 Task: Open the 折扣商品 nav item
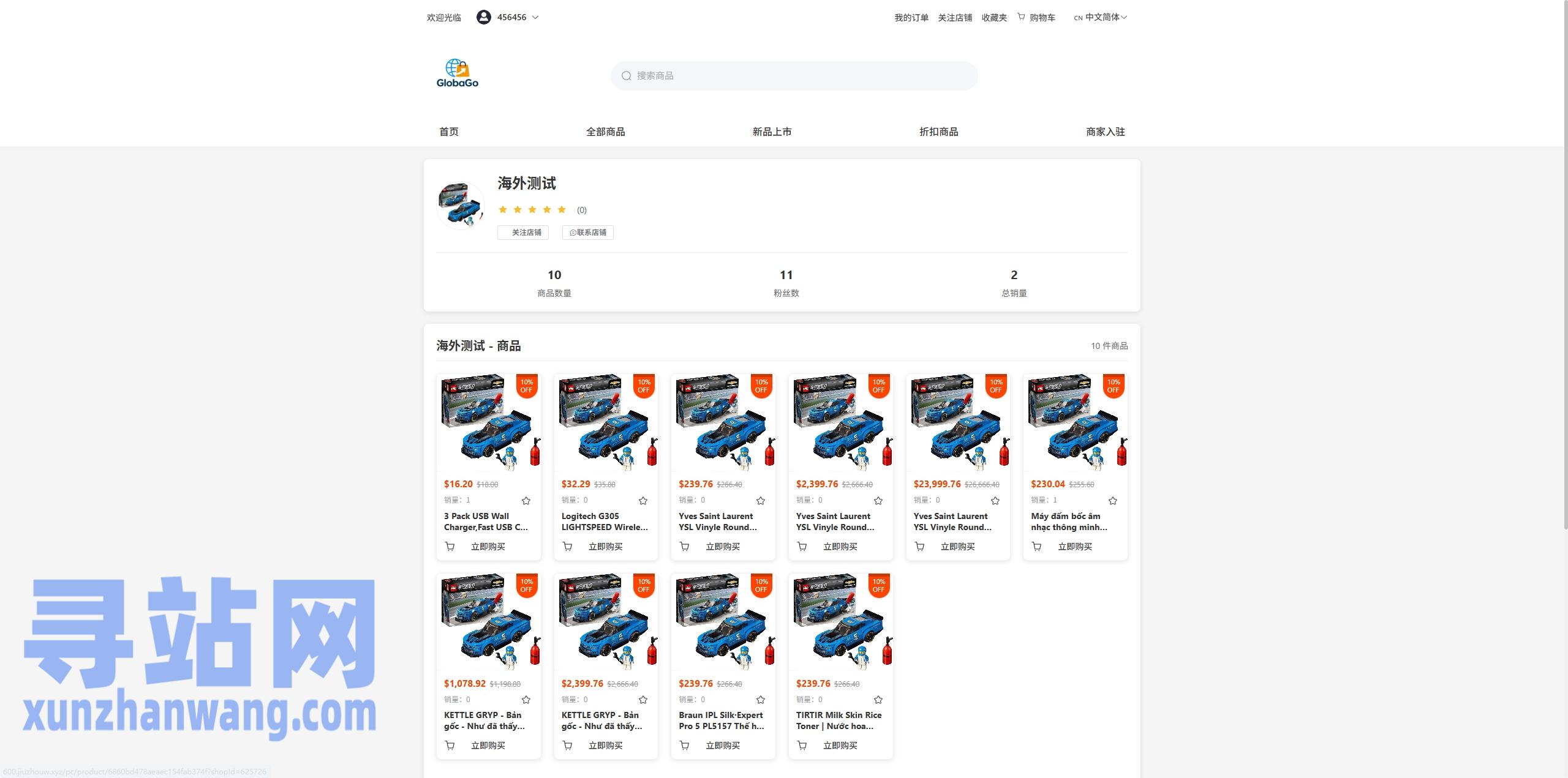(939, 132)
